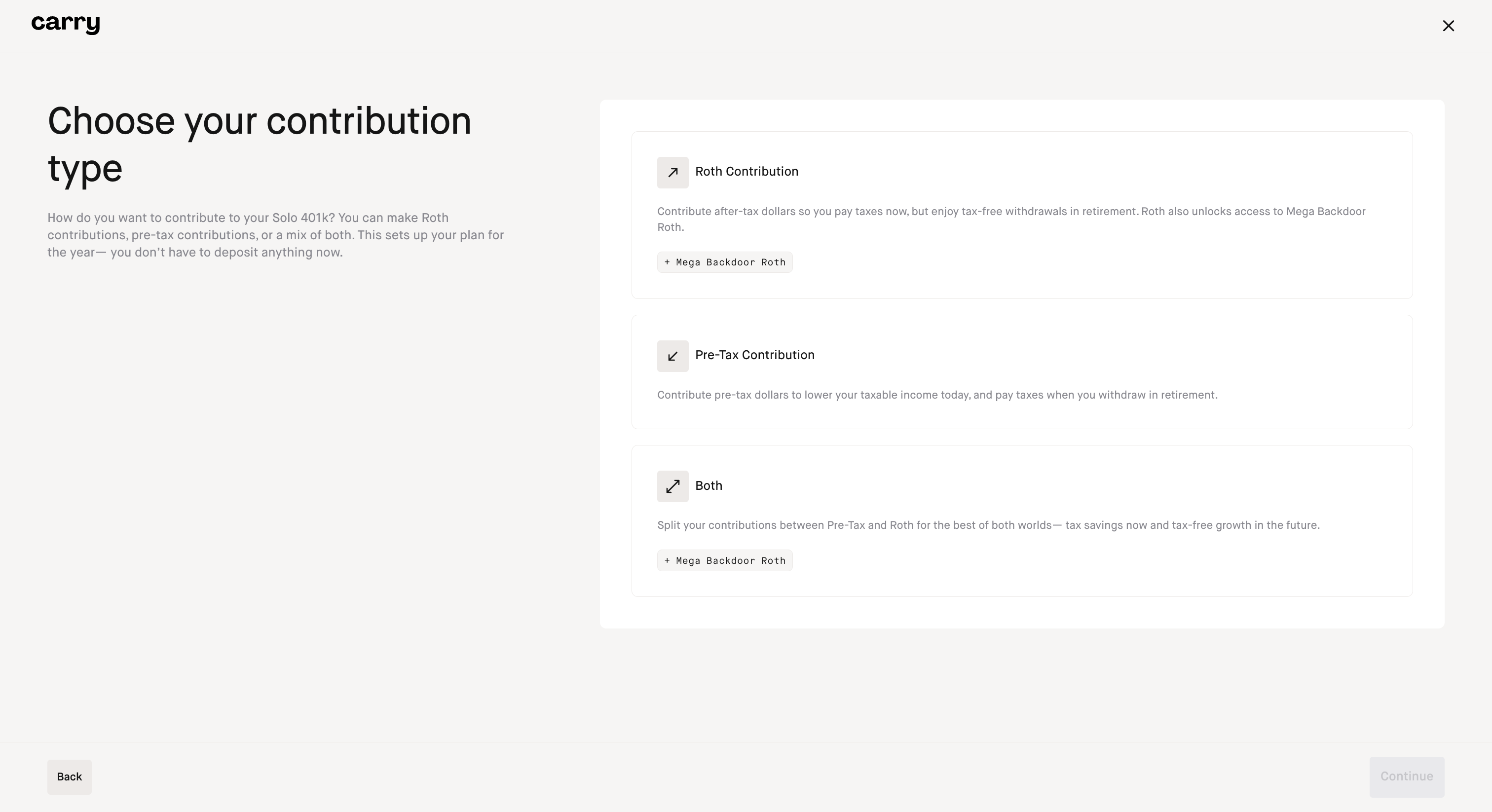Click the up-right arrow icon for Roth Contribution
The height and width of the screenshot is (812, 1492).
672,173
